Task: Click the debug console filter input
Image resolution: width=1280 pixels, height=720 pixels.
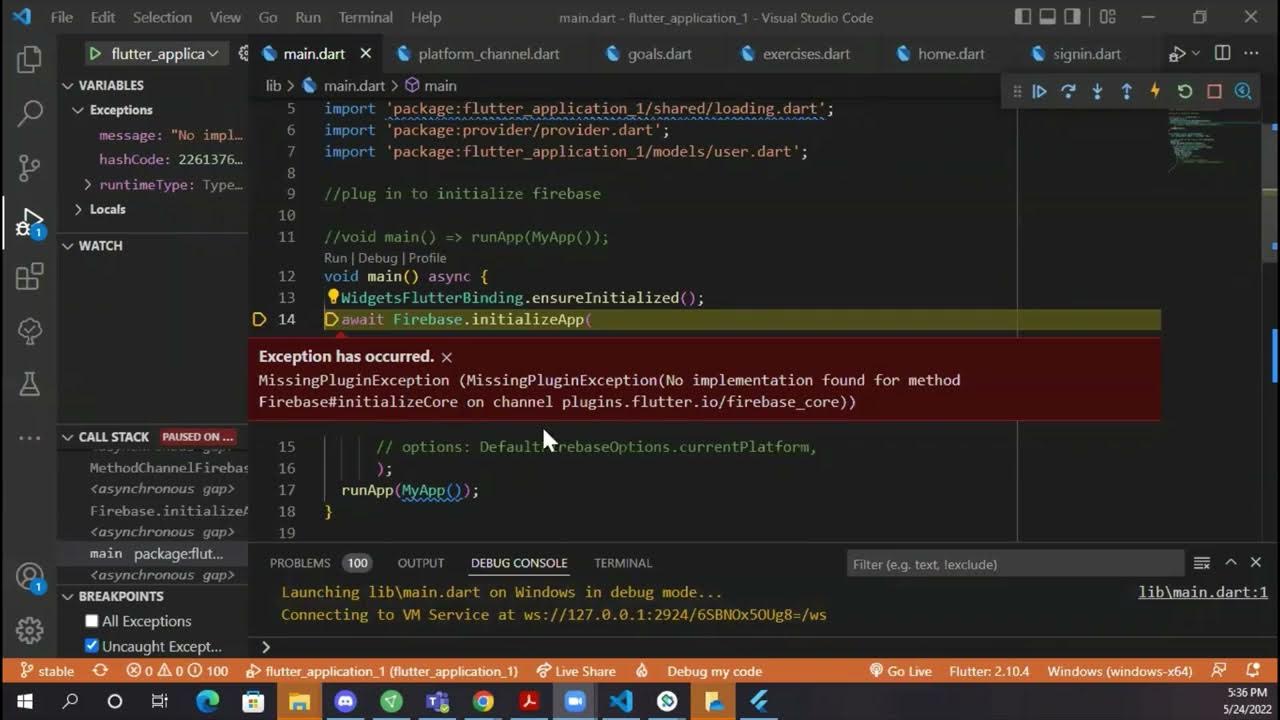Action: (1015, 564)
